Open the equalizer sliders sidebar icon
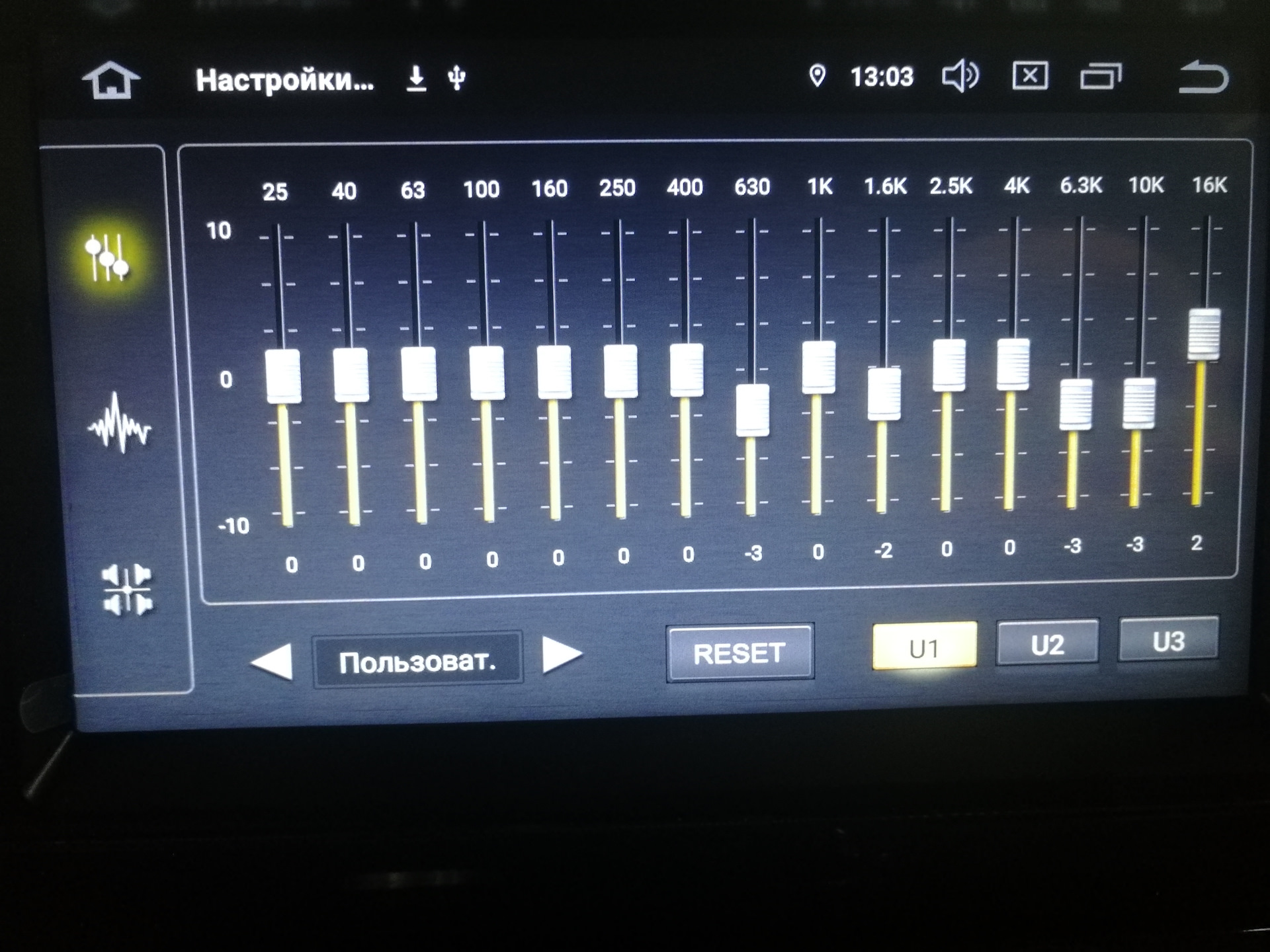The width and height of the screenshot is (1270, 952). pyautogui.click(x=108, y=257)
